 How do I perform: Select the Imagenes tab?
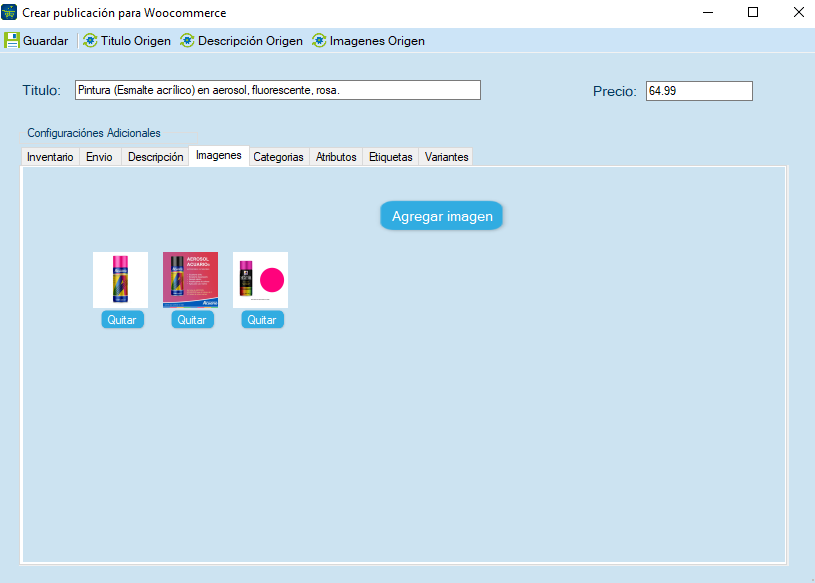[x=219, y=155]
